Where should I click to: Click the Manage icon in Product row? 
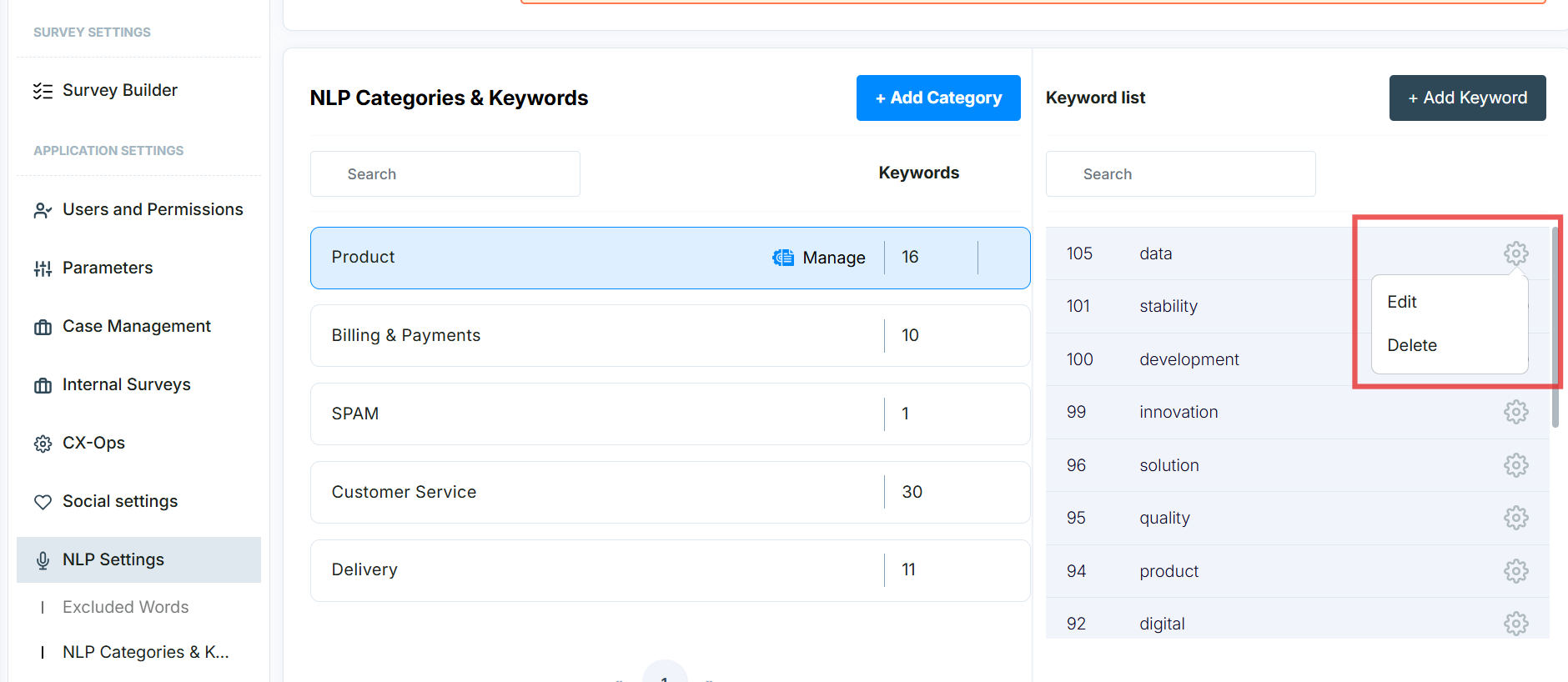[x=783, y=258]
